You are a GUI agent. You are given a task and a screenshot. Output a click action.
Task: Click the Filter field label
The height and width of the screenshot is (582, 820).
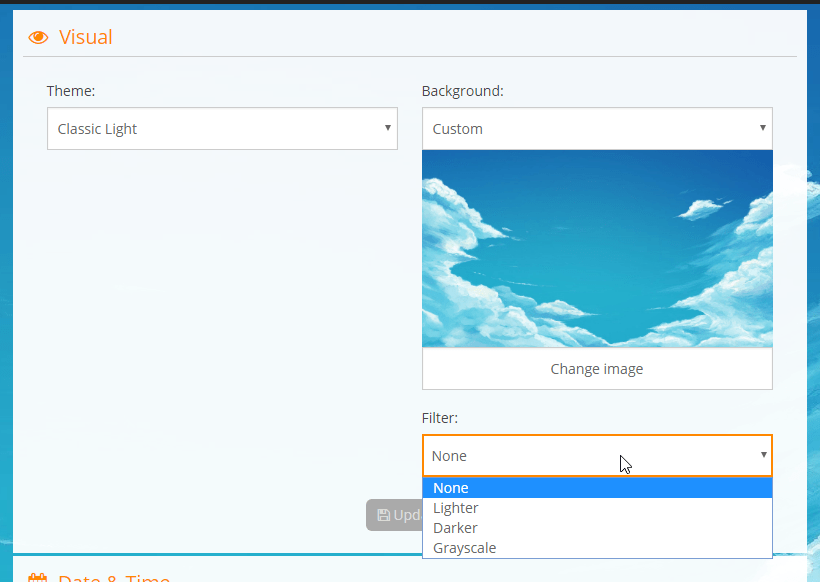coord(440,418)
